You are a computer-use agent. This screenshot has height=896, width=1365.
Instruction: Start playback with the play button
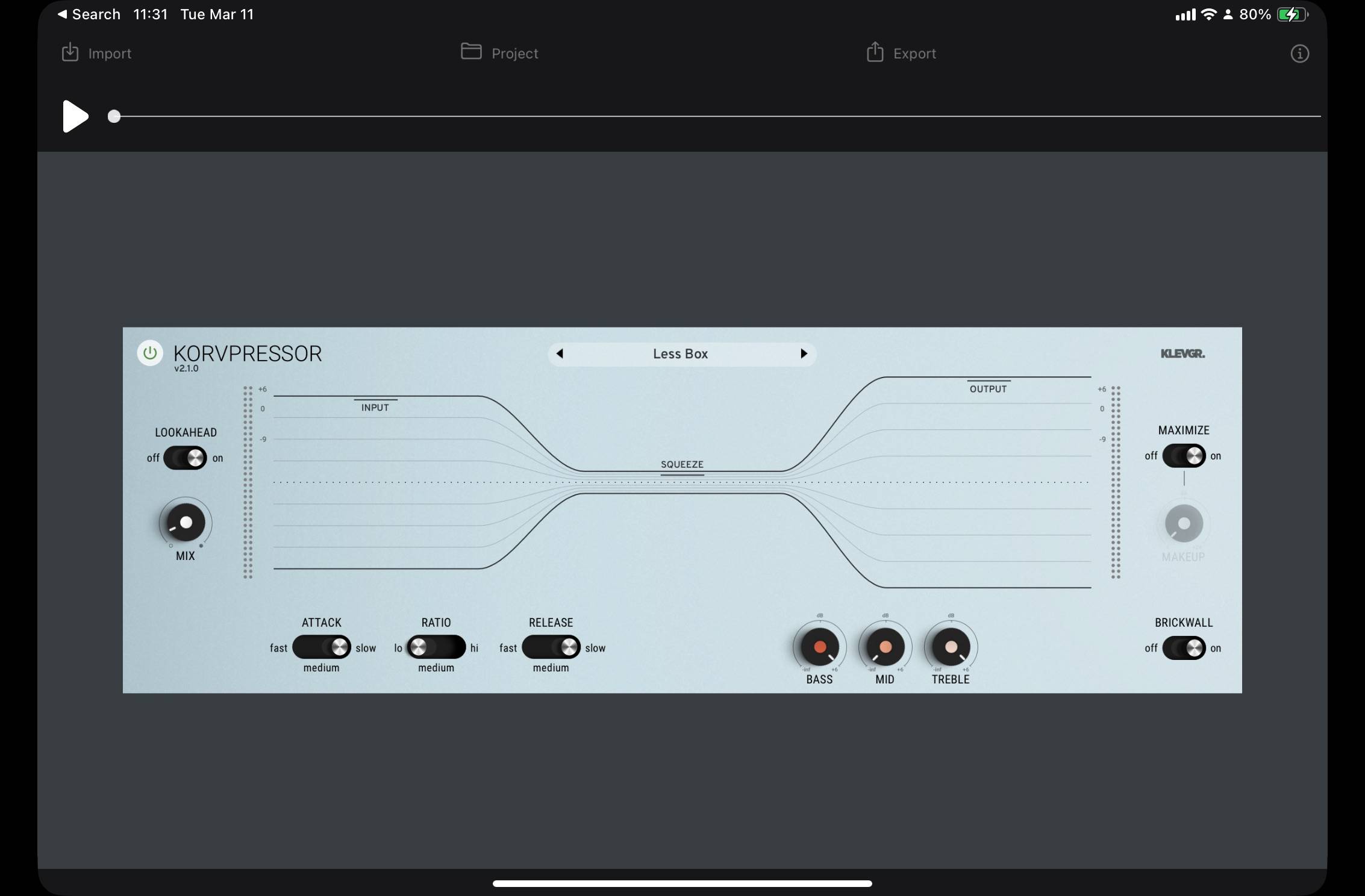75,116
